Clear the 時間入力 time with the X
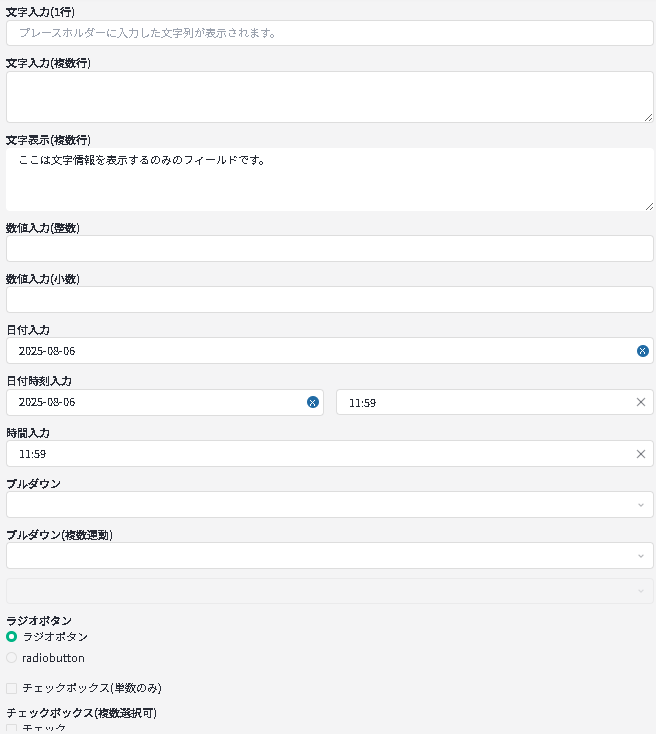This screenshot has width=656, height=734. tap(641, 454)
